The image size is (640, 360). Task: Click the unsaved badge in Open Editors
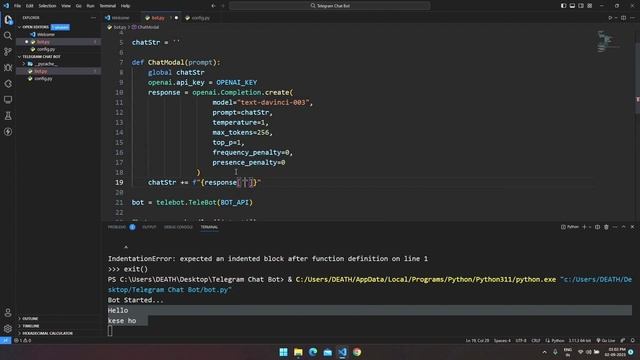[60, 27]
